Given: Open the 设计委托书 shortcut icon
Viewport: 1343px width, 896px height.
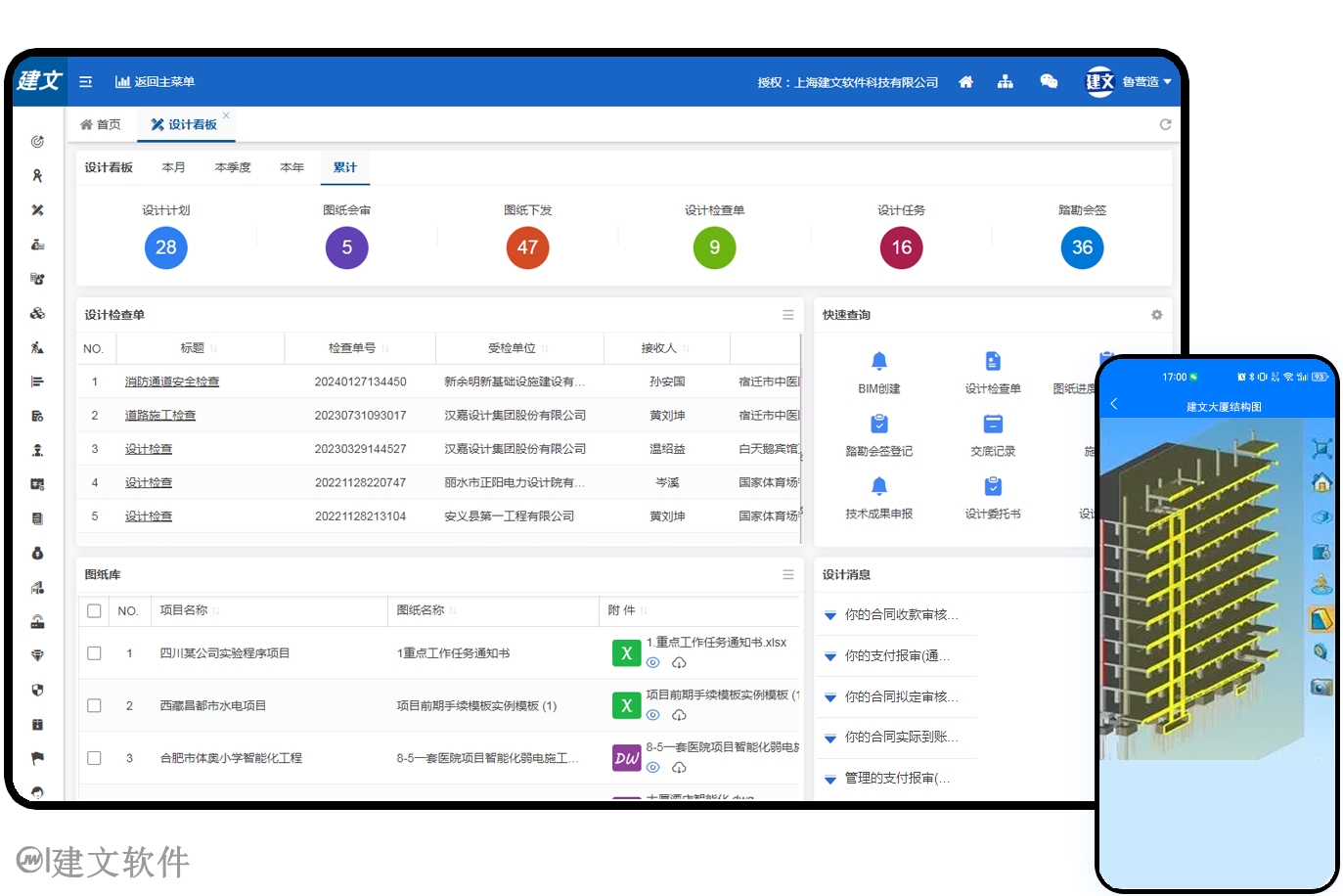Looking at the screenshot, I should pos(993,486).
